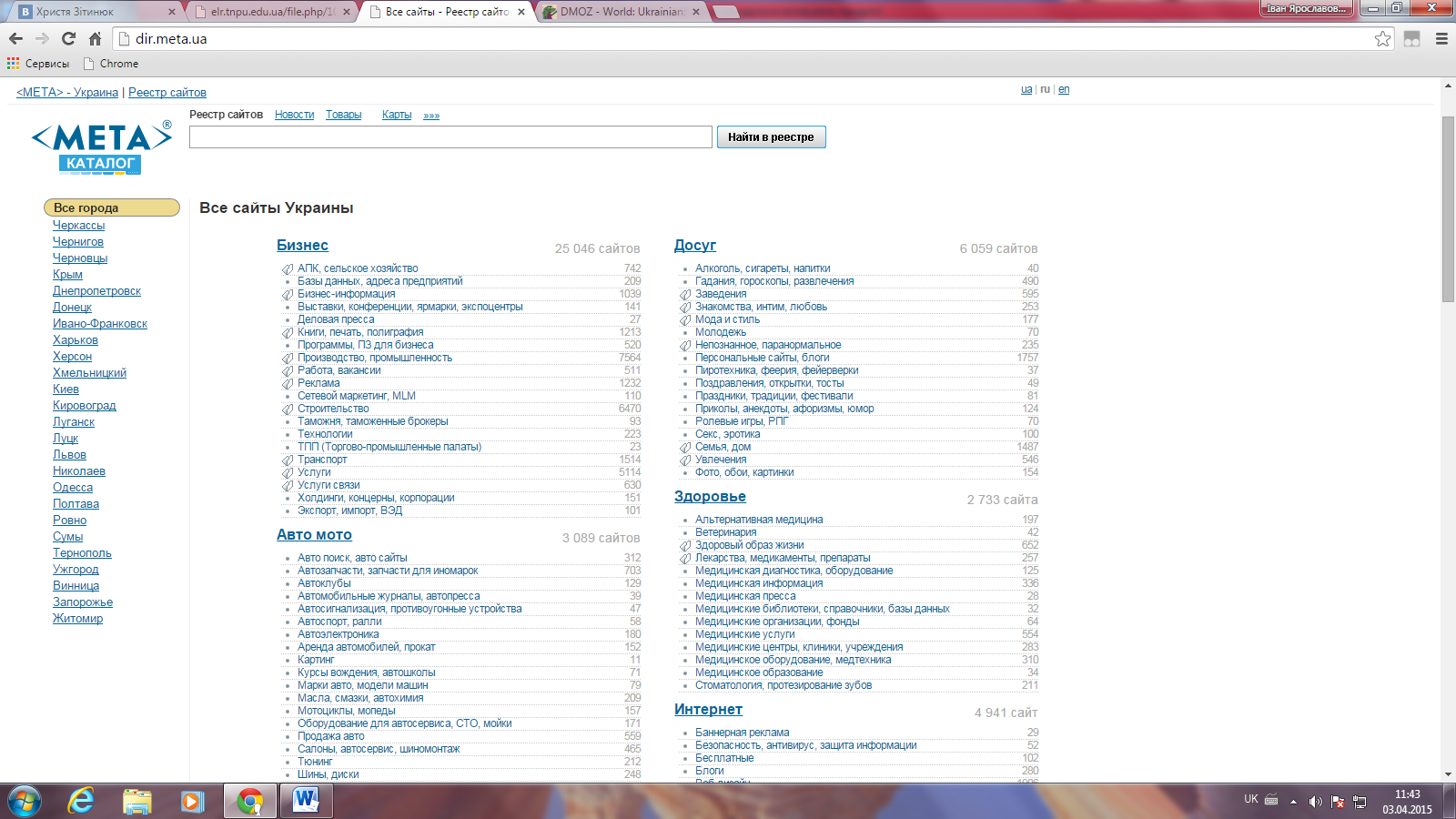Viewport: 1456px width, 819px height.
Task: Open Windows Explorer from the taskbar
Action: click(x=136, y=801)
